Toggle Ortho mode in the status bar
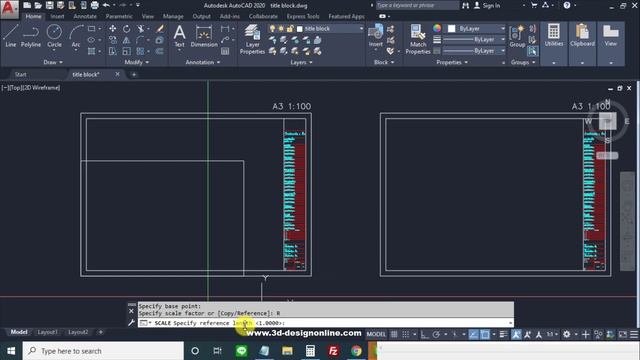640x360 pixels. click(424, 334)
